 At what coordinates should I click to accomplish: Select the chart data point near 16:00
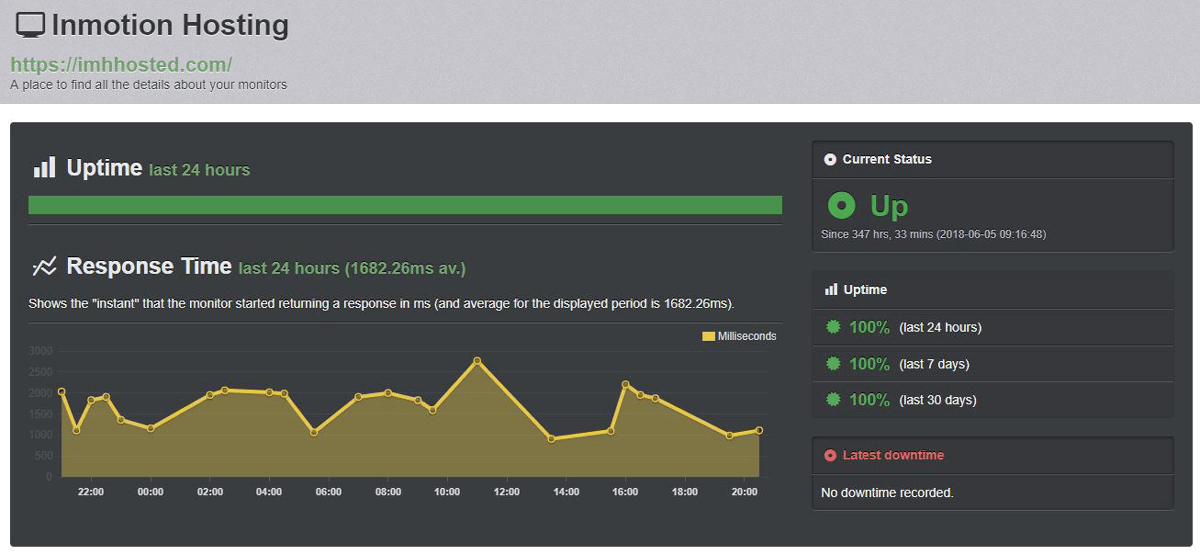coord(625,384)
